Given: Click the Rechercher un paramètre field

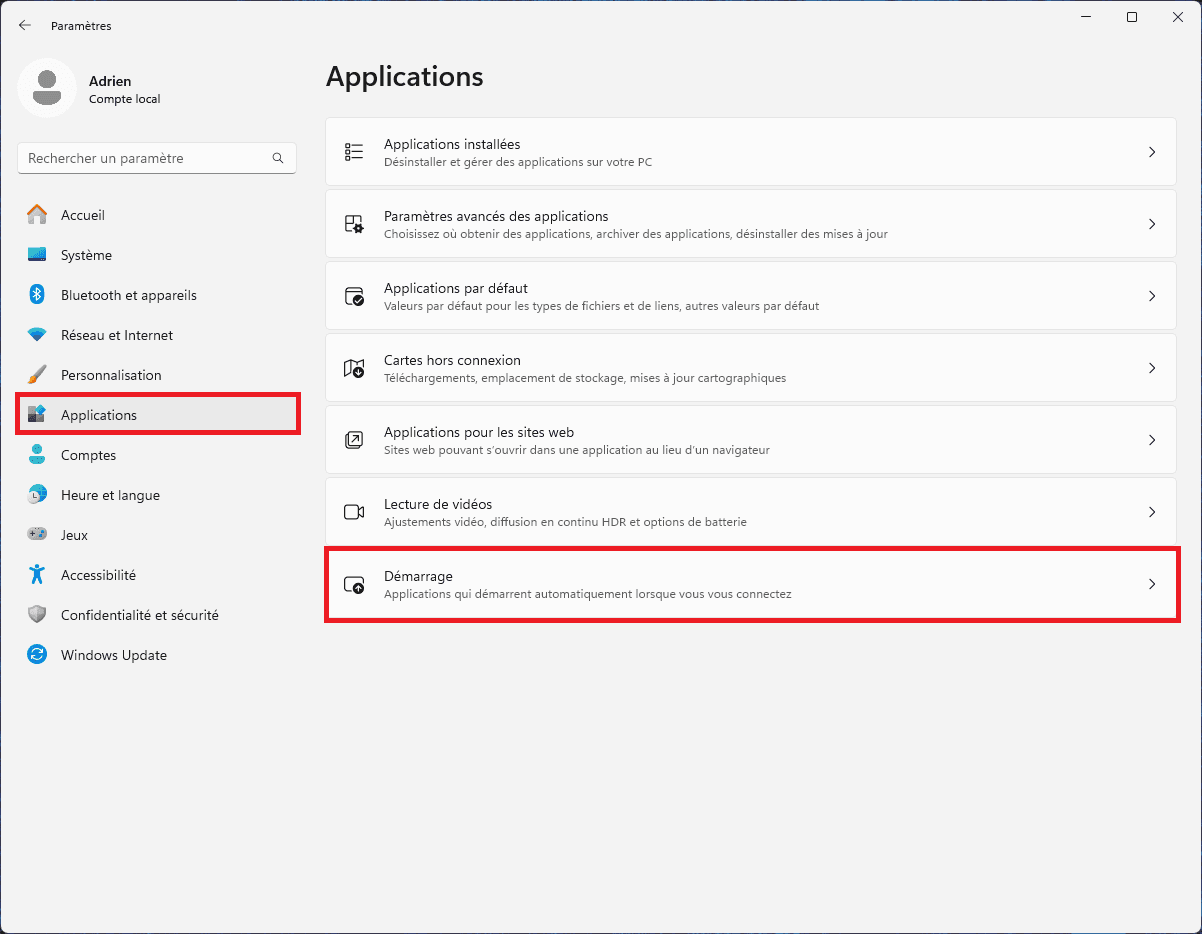Looking at the screenshot, I should point(157,158).
